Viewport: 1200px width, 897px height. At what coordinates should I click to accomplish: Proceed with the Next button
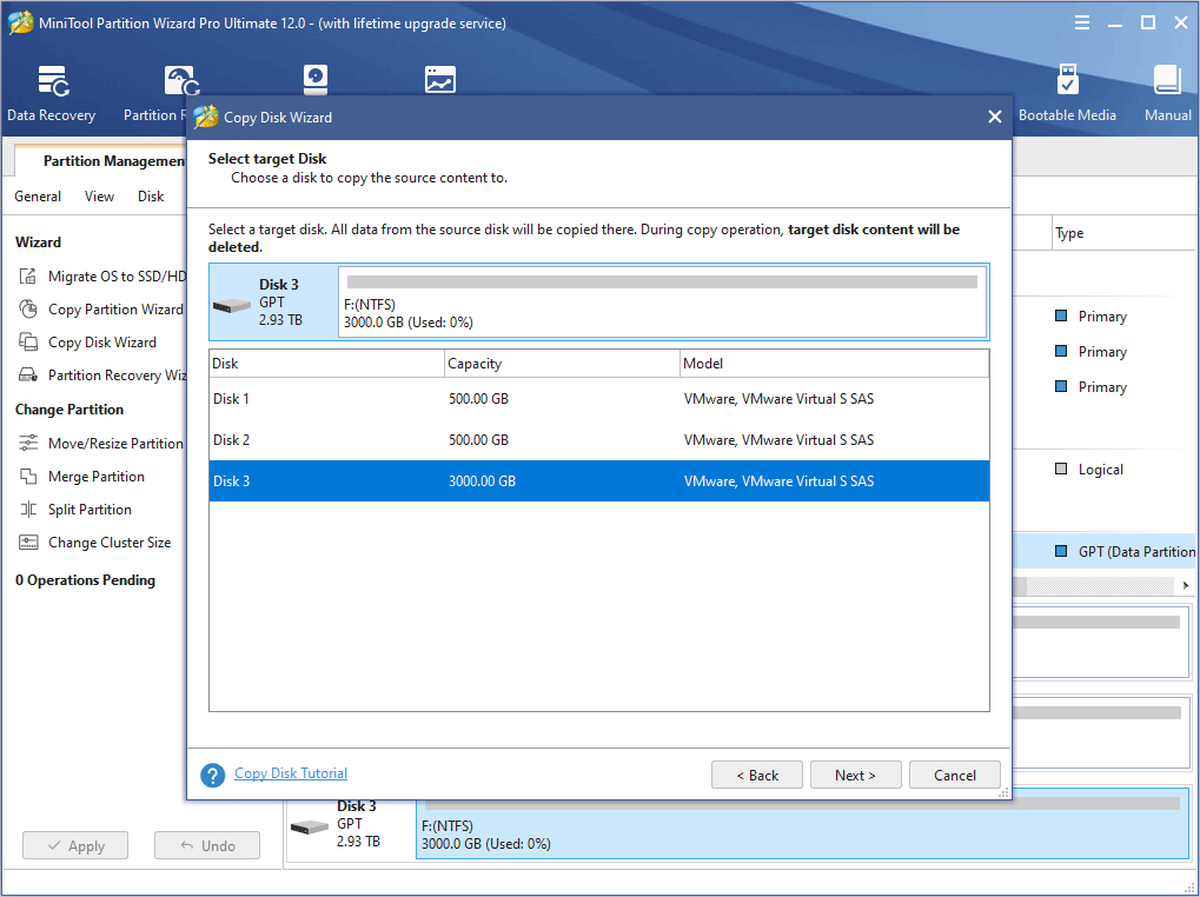tap(855, 775)
